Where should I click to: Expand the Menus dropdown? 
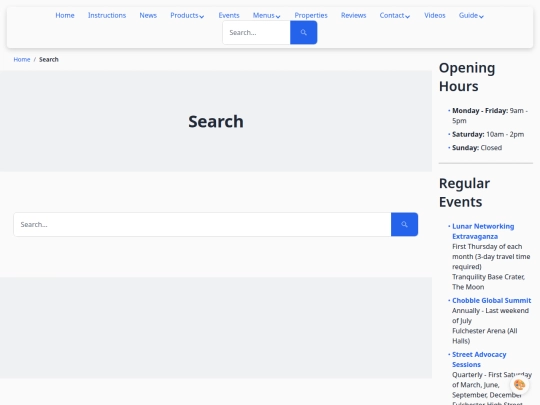[267, 15]
